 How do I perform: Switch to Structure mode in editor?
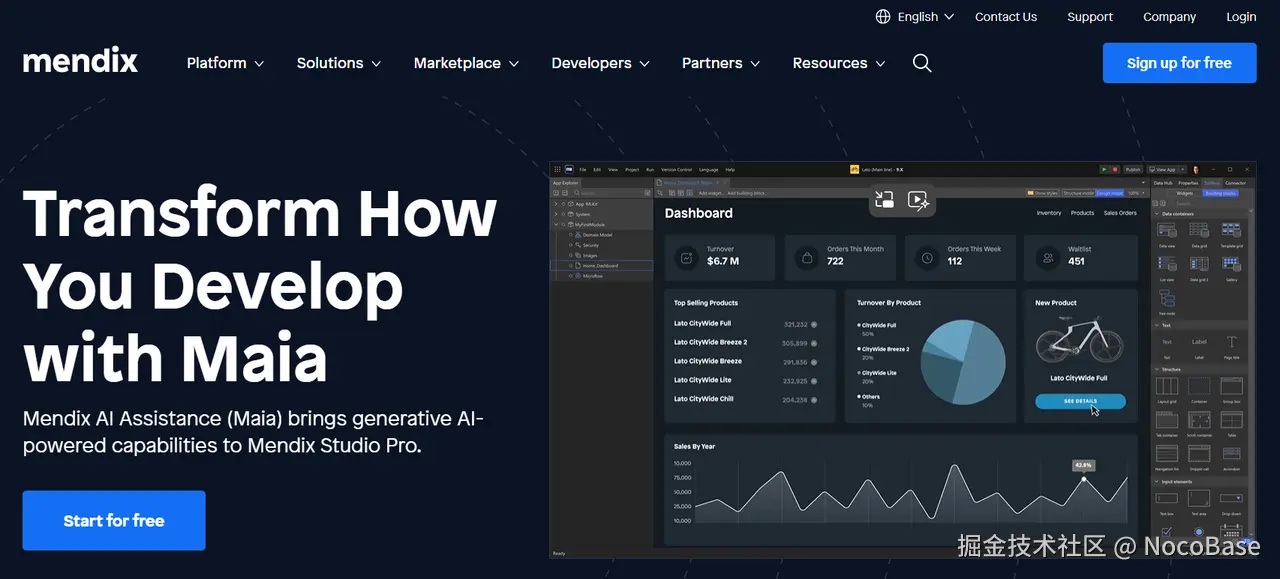1079,193
